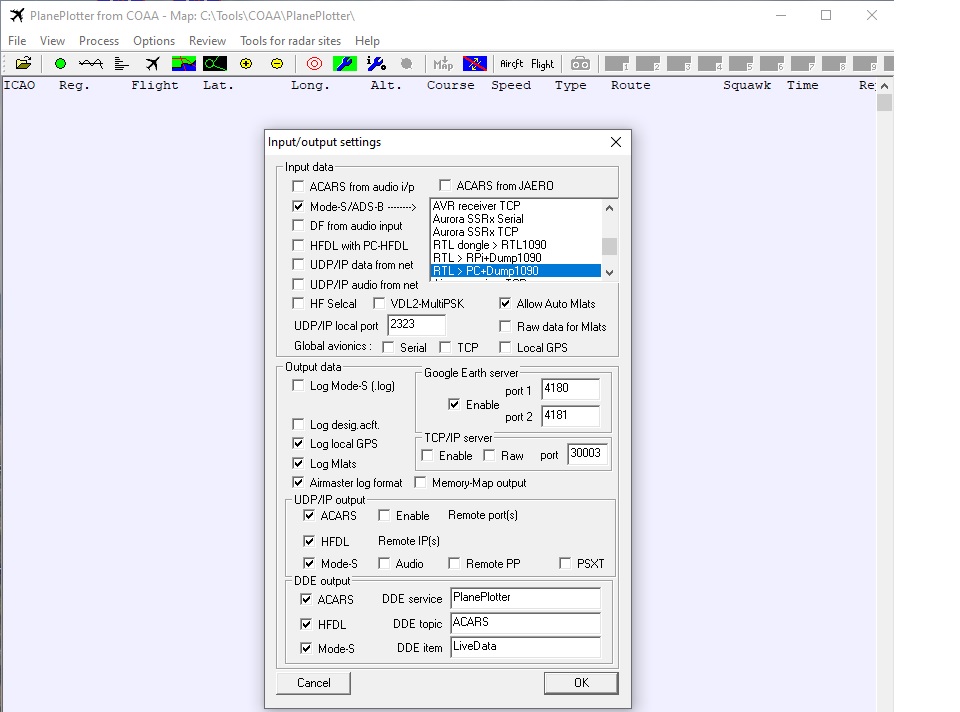Viewport: 960px width, 712px height.
Task: Click the tape recorder cassette icon
Action: tap(580, 64)
